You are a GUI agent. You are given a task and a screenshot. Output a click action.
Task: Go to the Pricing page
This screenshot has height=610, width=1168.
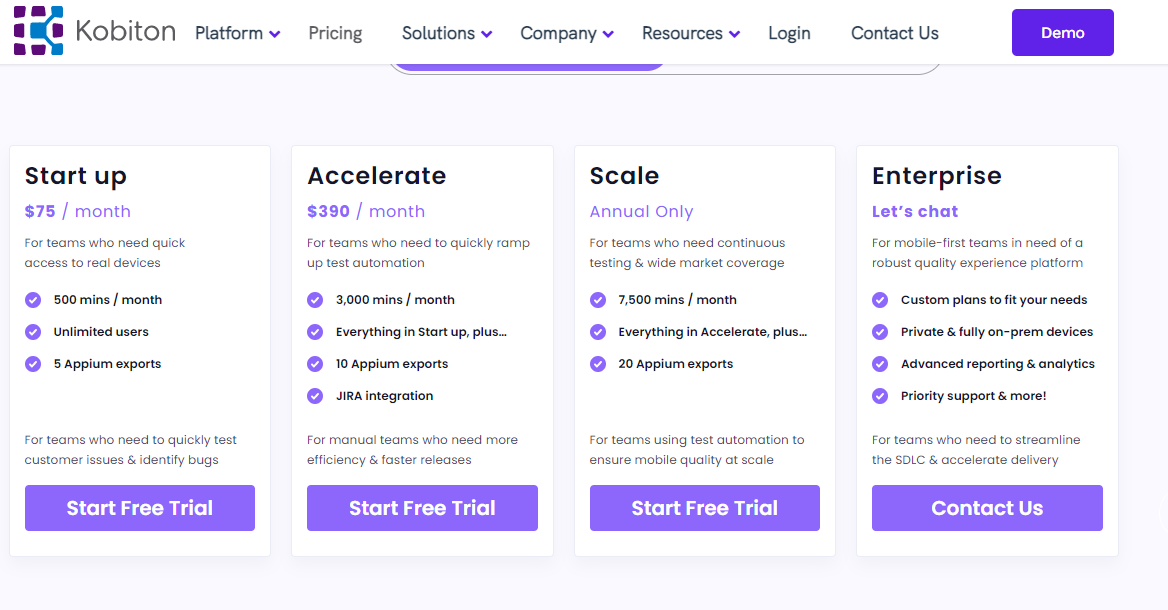click(335, 34)
